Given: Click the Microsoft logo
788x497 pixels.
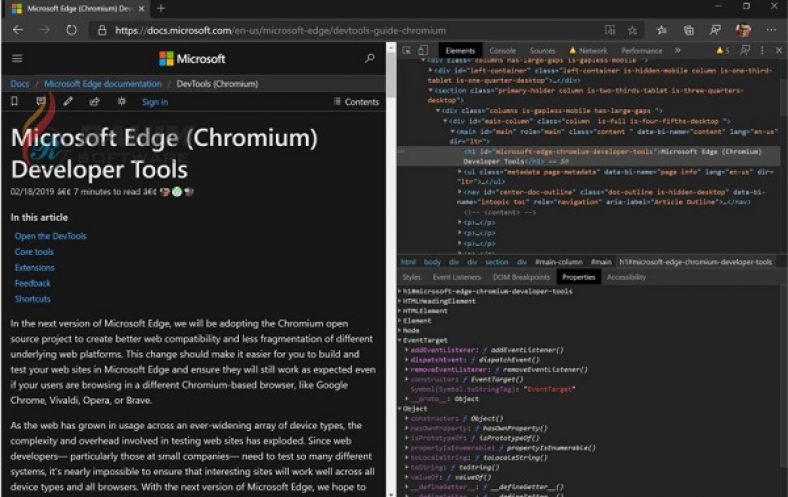Looking at the screenshot, I should (x=192, y=59).
